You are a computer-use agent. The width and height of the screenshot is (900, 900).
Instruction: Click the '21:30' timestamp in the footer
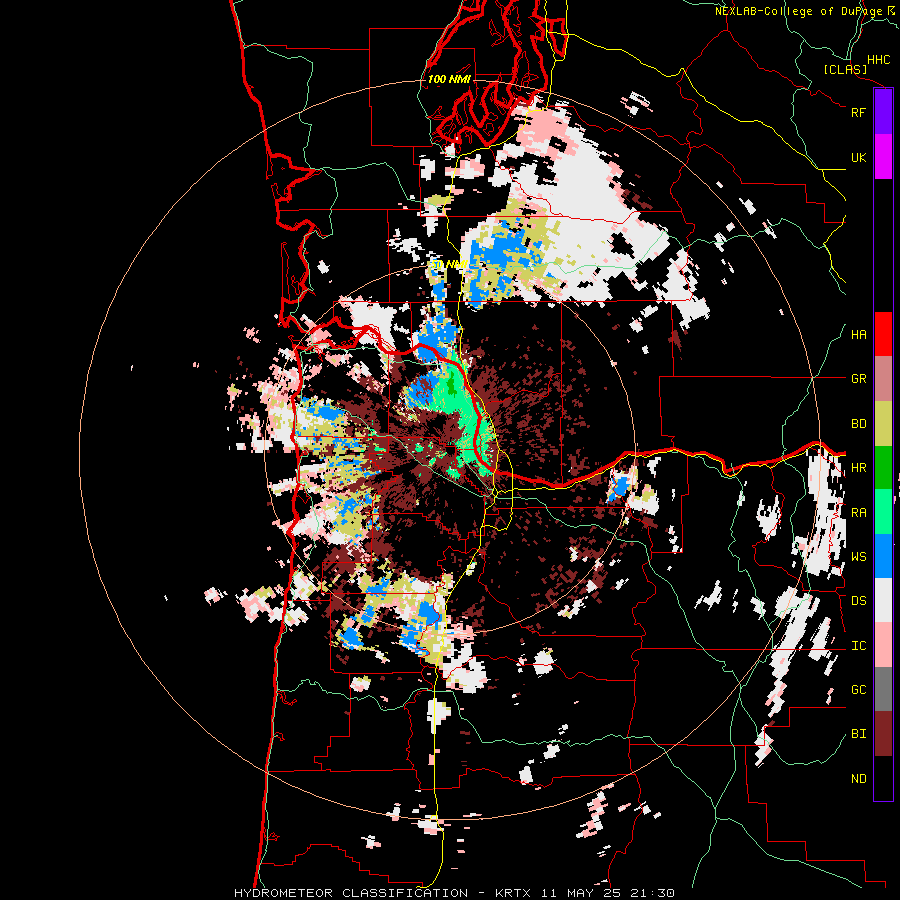651,893
